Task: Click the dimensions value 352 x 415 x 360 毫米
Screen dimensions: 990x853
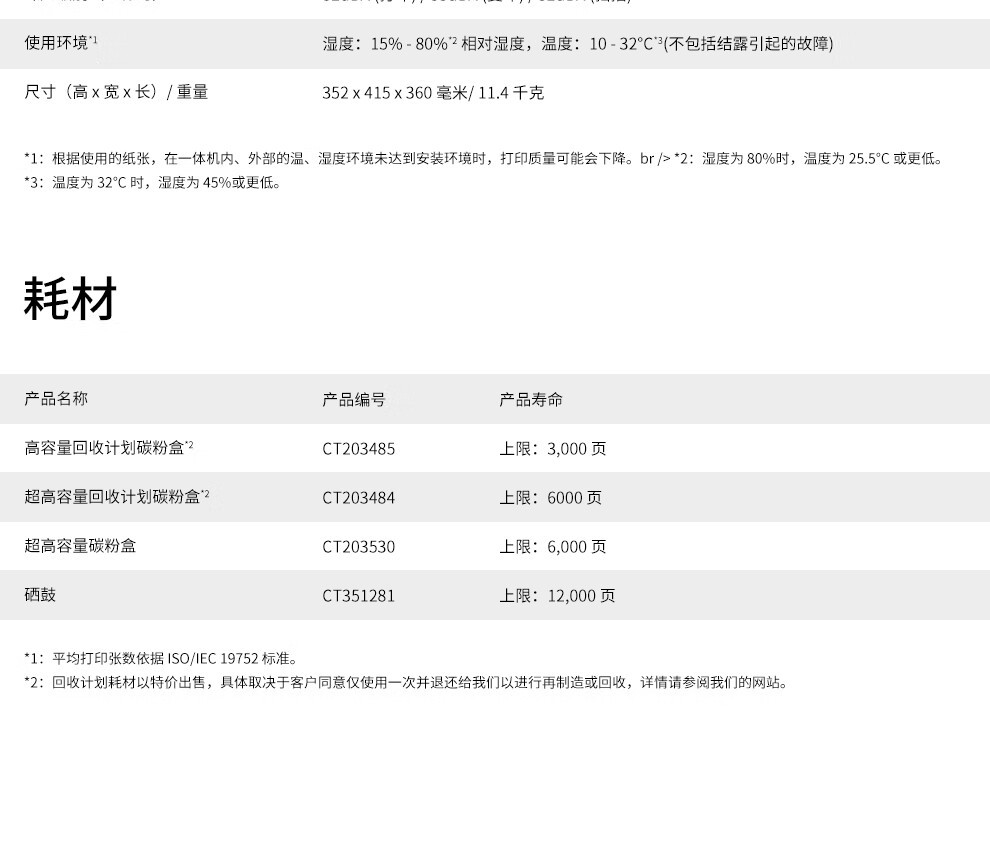Action: (432, 92)
